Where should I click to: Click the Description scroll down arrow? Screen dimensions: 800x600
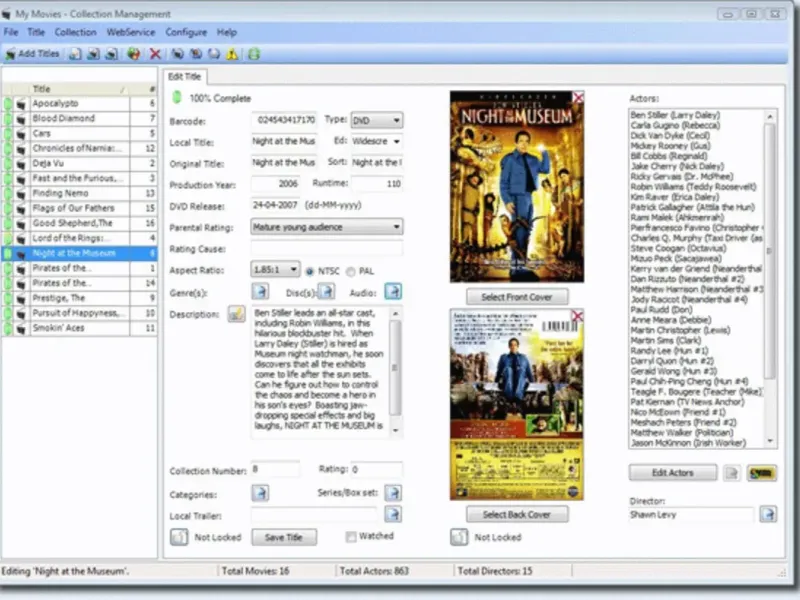[x=395, y=431]
